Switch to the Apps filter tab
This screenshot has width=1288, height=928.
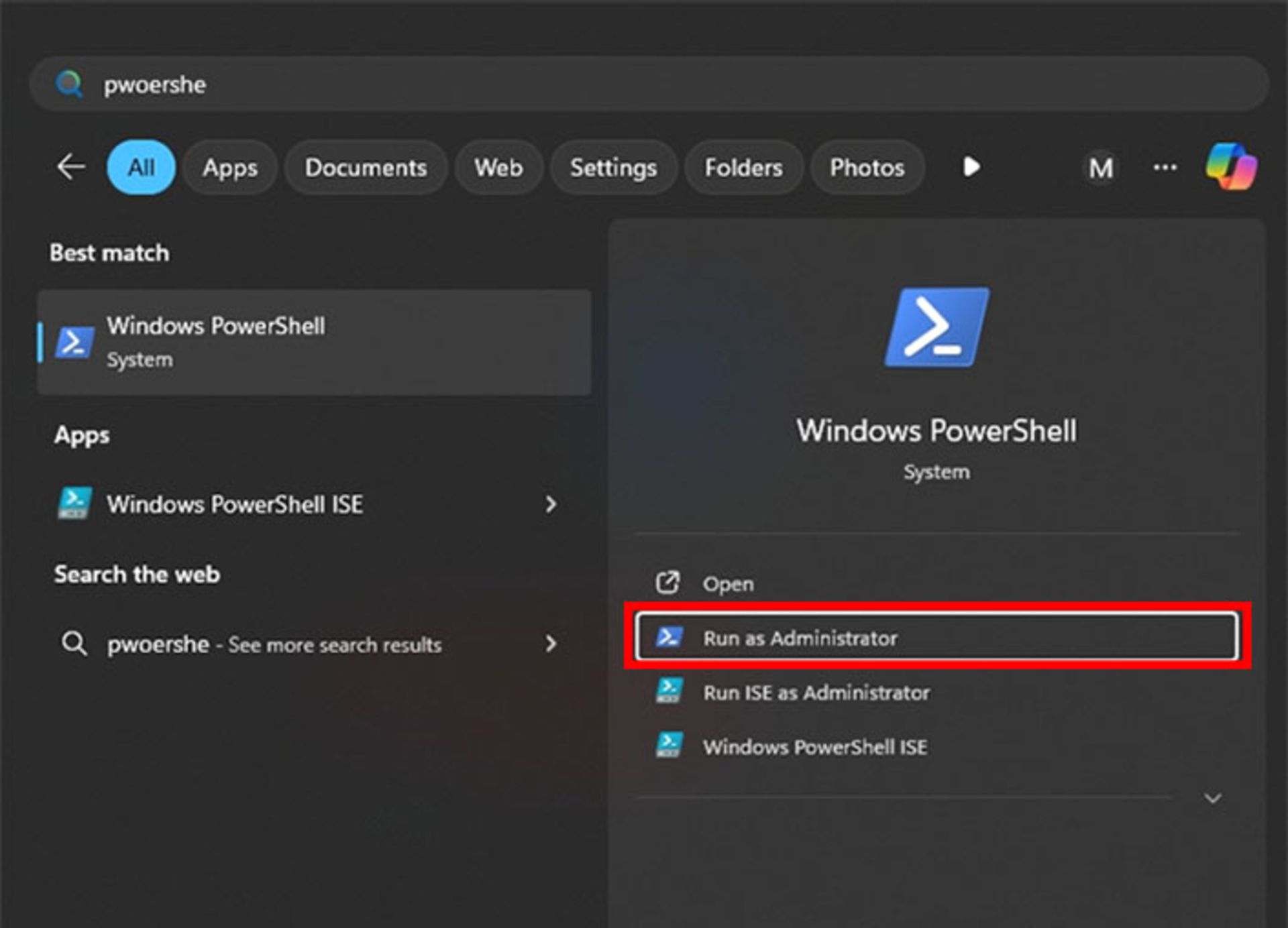click(x=230, y=167)
